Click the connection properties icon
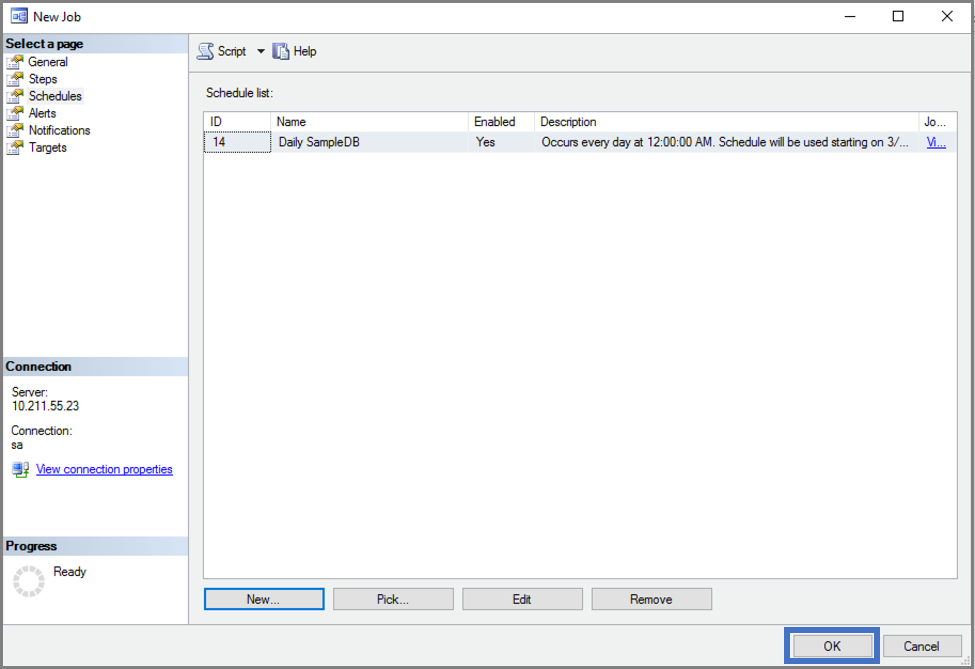 point(21,470)
